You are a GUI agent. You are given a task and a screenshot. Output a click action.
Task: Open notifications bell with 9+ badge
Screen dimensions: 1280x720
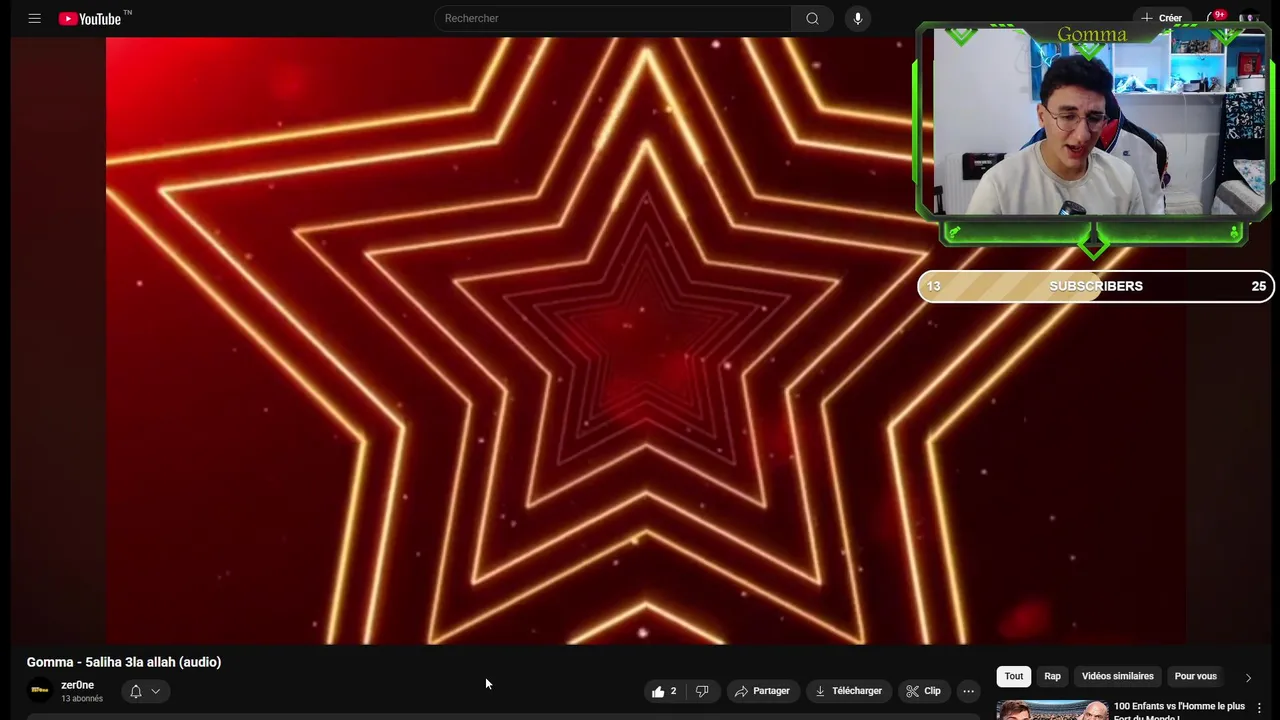coord(1214,18)
